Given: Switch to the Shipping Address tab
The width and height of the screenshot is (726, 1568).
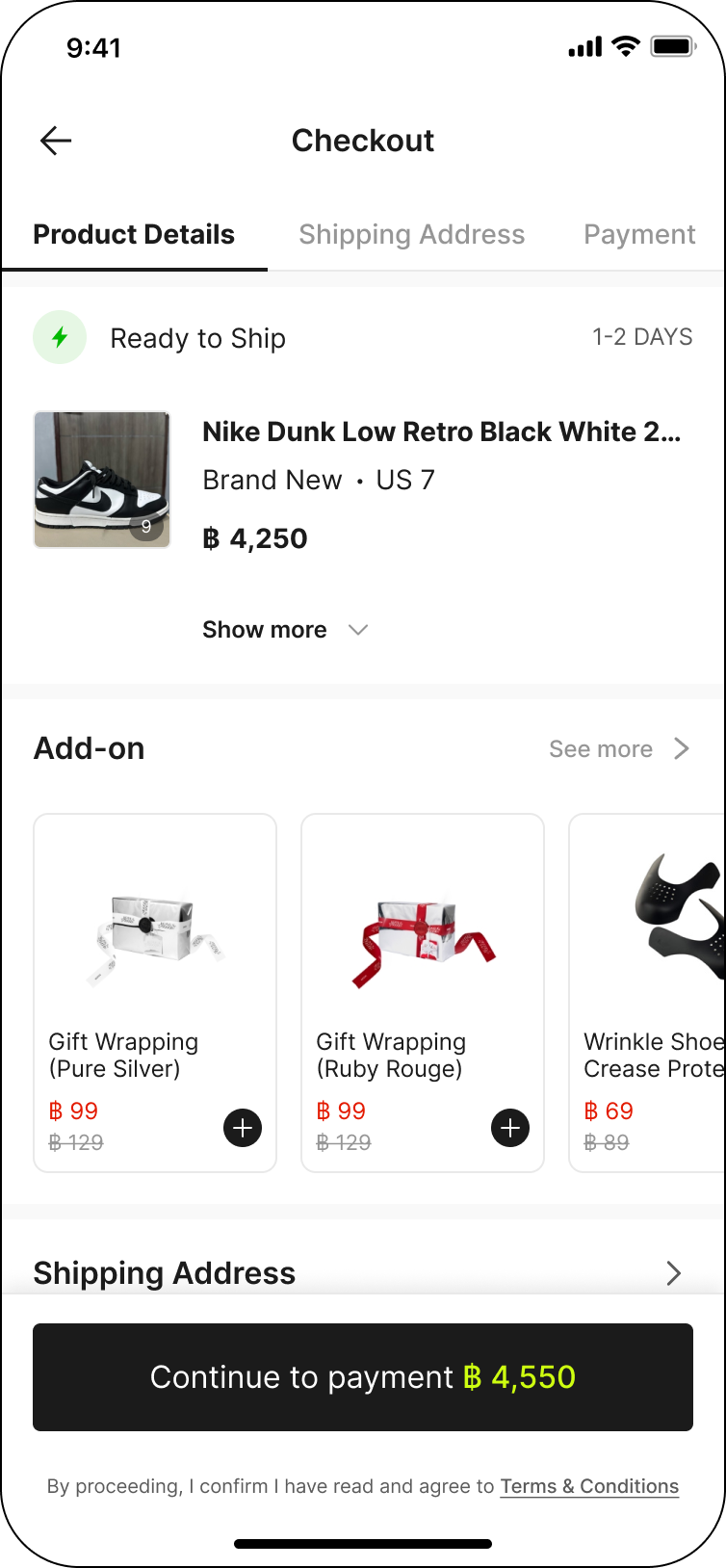Looking at the screenshot, I should [411, 234].
